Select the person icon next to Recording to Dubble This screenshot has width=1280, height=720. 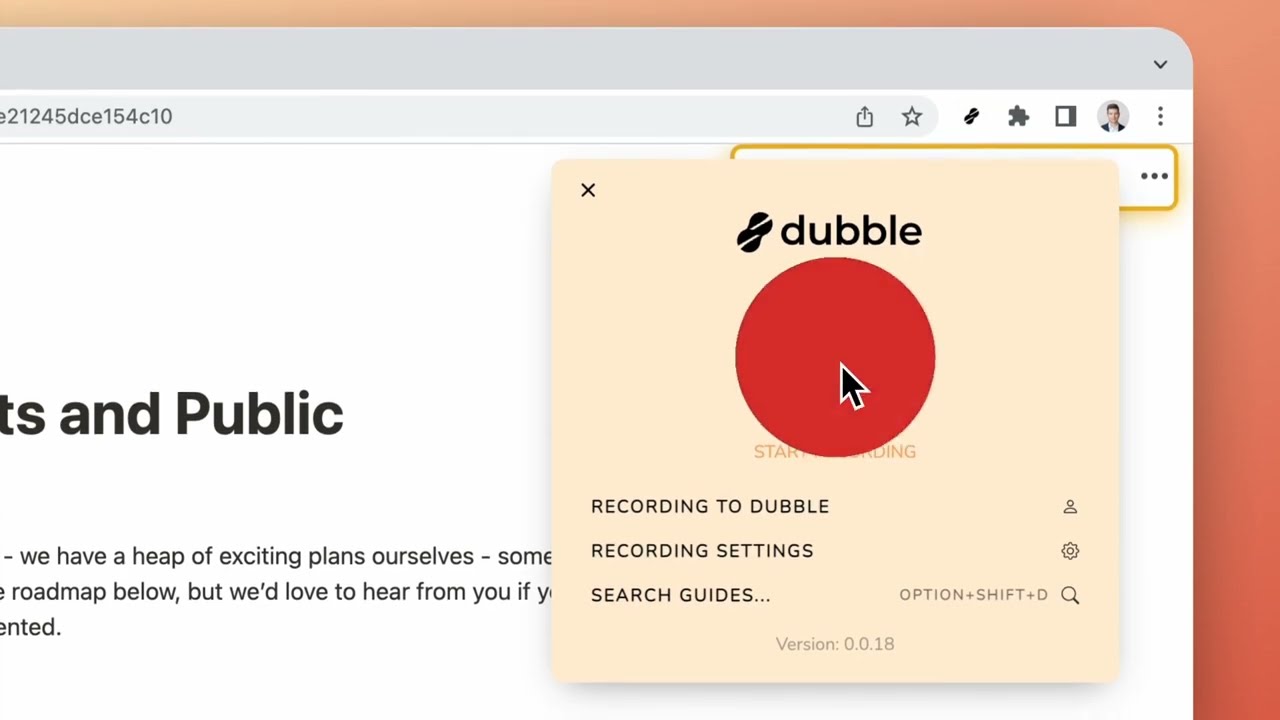(1070, 507)
